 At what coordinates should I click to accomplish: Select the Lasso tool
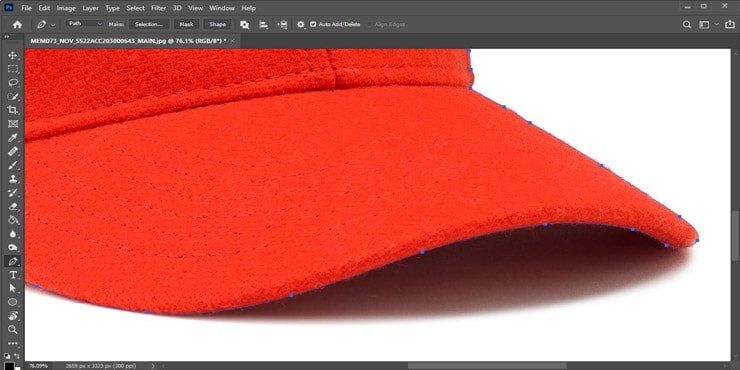(13, 83)
